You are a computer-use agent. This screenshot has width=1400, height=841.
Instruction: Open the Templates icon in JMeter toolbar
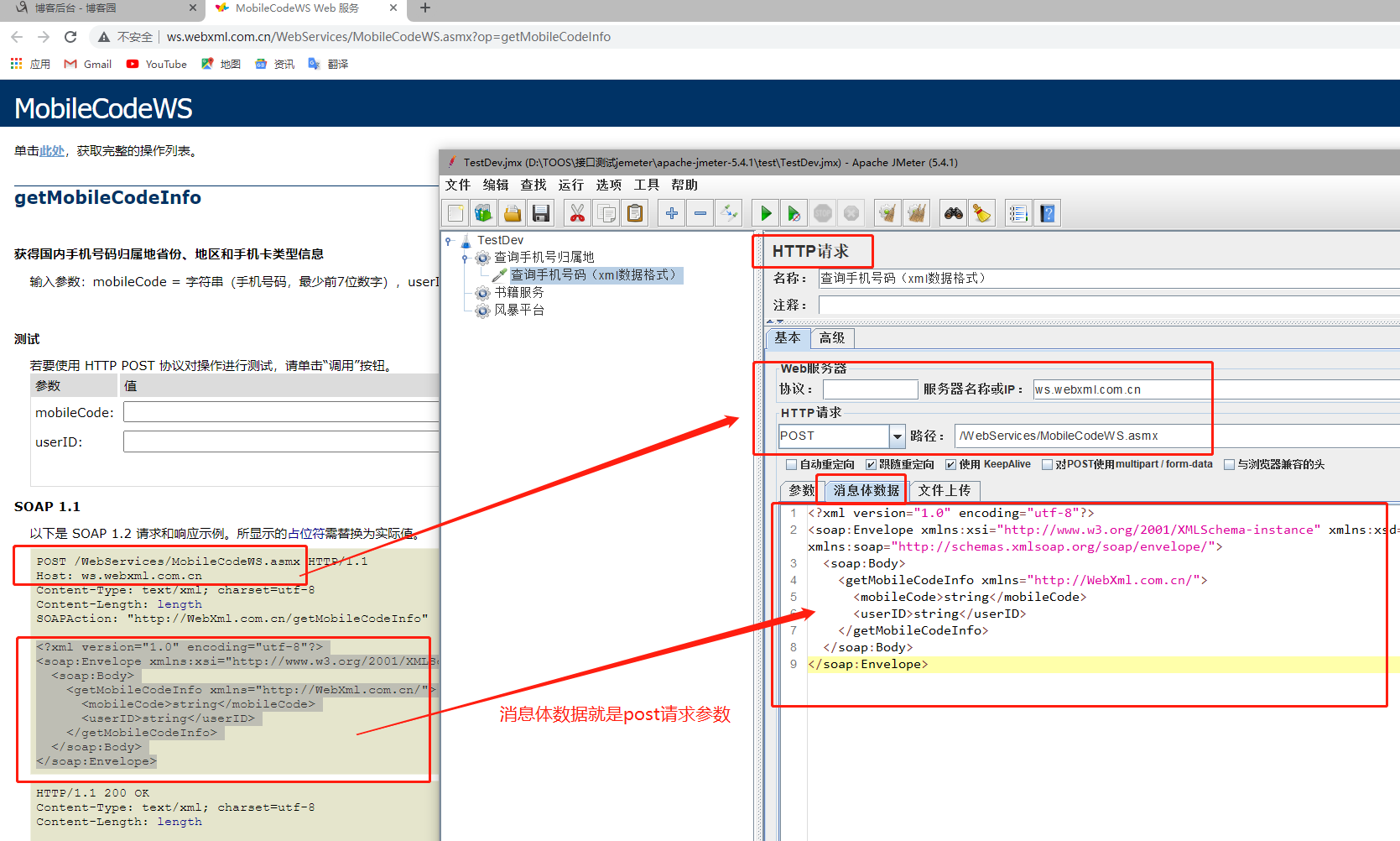click(x=484, y=213)
